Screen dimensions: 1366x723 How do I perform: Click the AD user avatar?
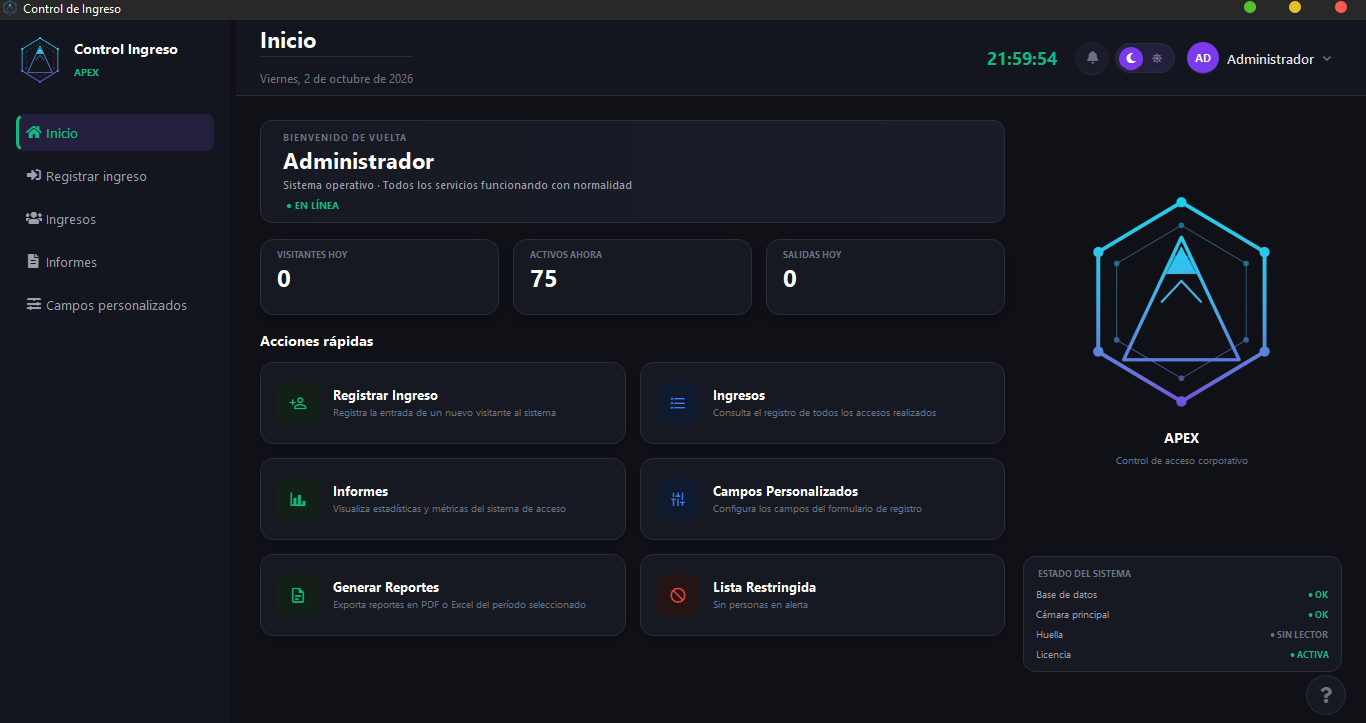[x=1203, y=58]
